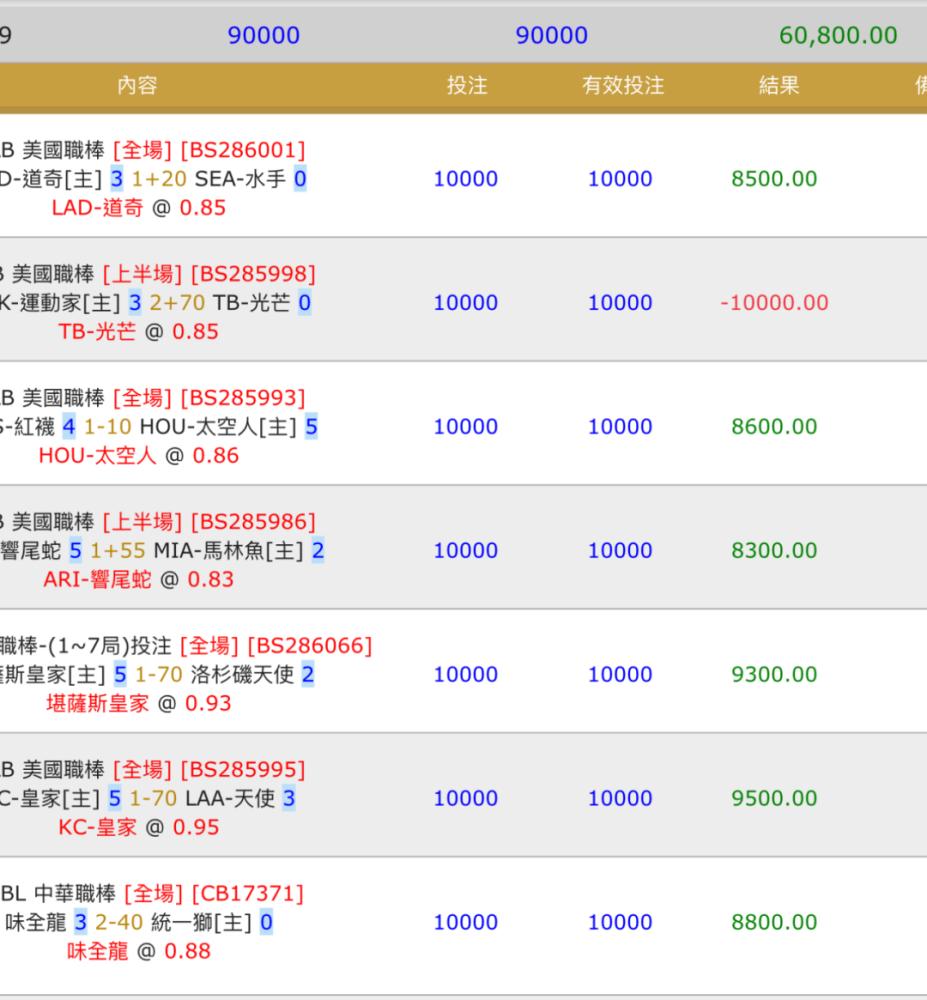
Task: Click bet ID BS285995
Action: 243,770
